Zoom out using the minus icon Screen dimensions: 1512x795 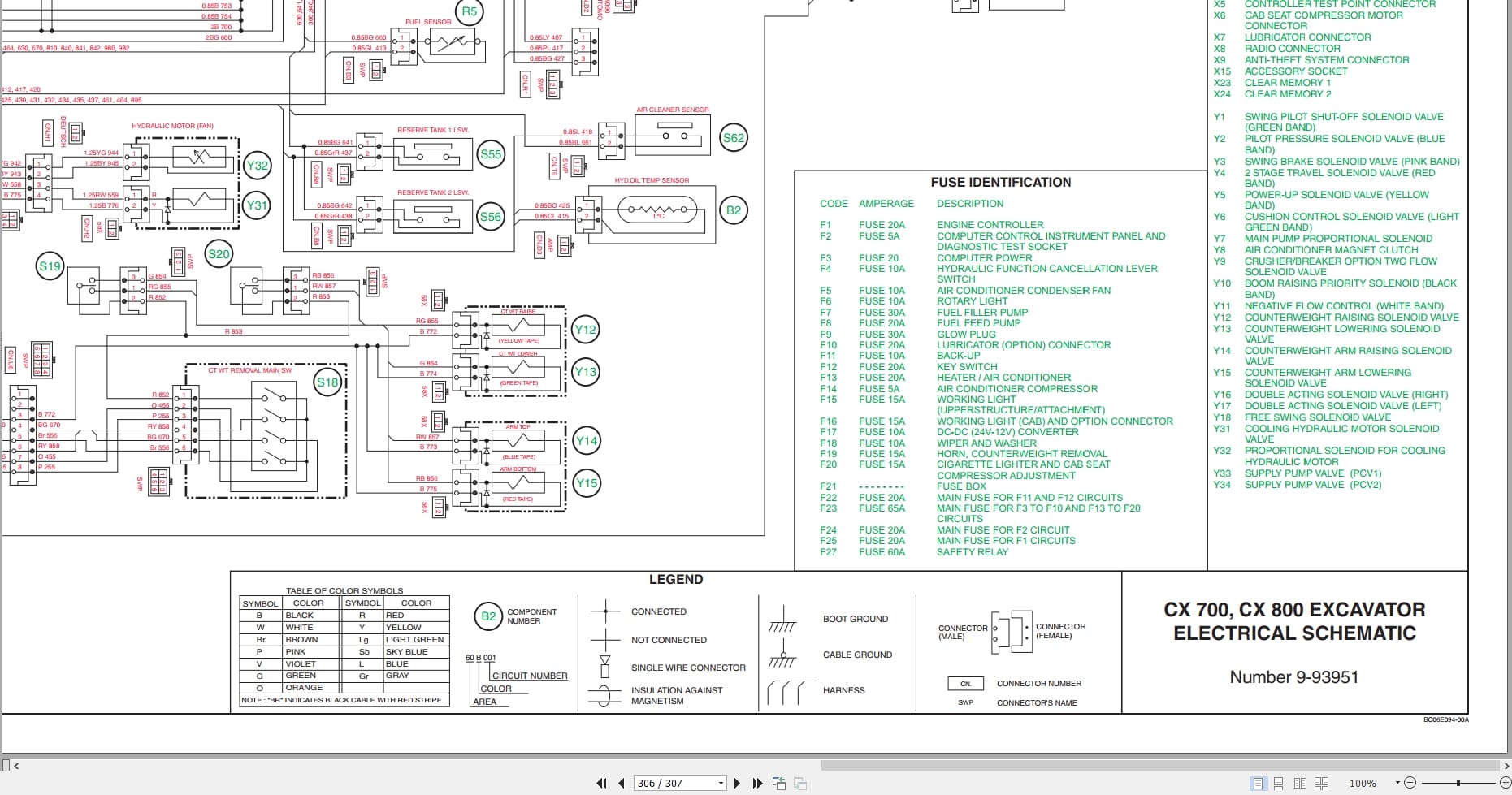1411,784
